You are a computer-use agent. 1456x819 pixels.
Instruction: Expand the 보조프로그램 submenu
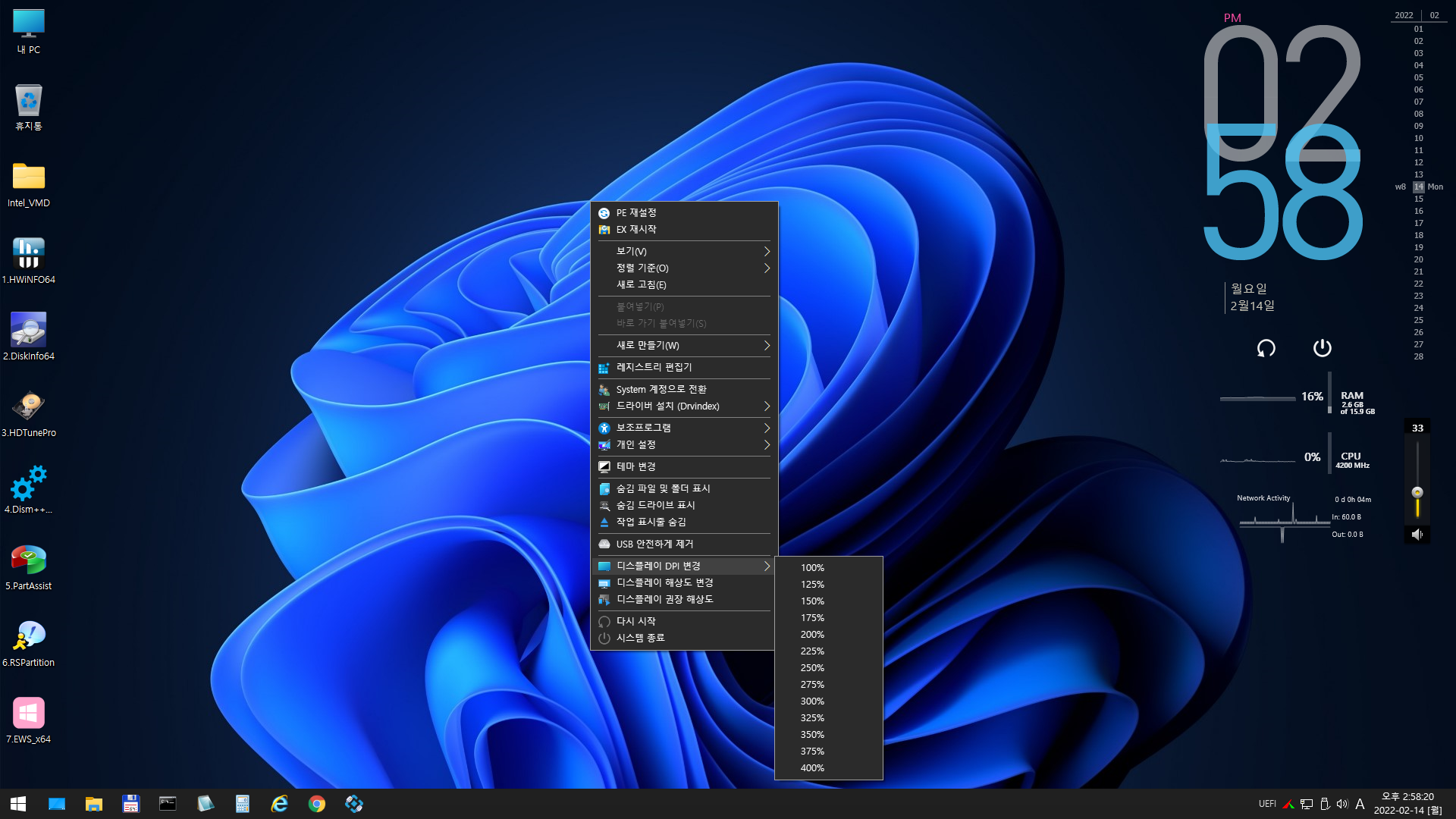684,428
